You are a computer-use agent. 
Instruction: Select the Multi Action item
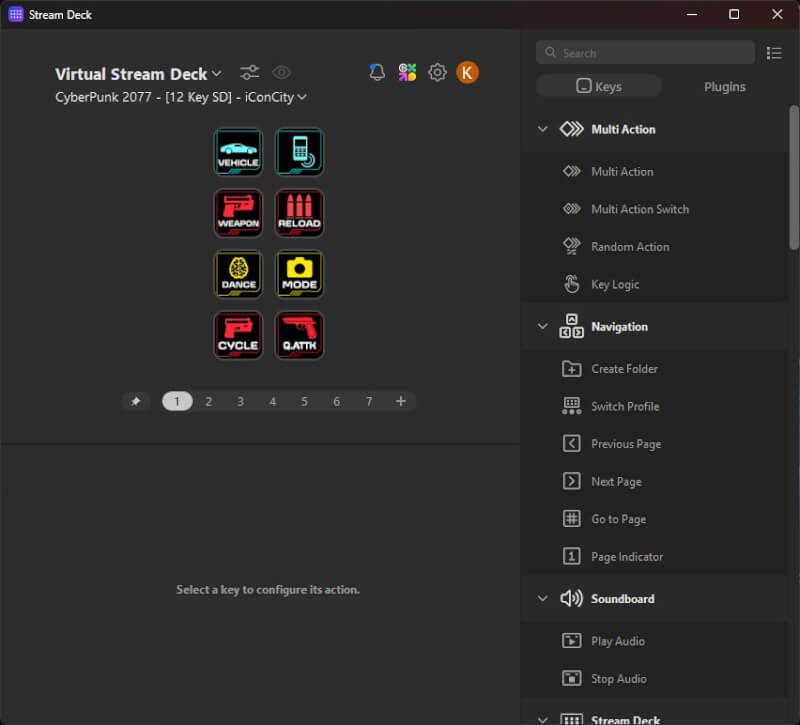pyautogui.click(x=655, y=171)
